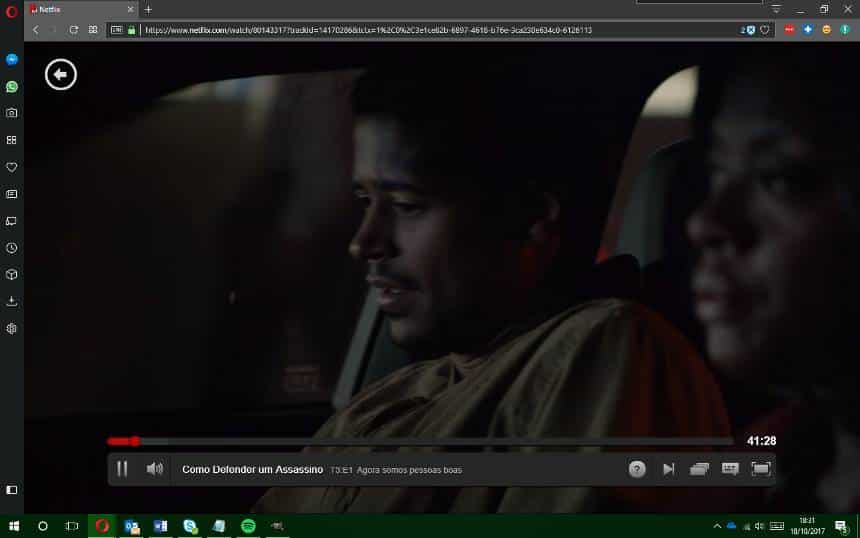Image resolution: width=860 pixels, height=538 pixels.
Task: Switch the Netflix player to fullscreen
Action: 761,469
